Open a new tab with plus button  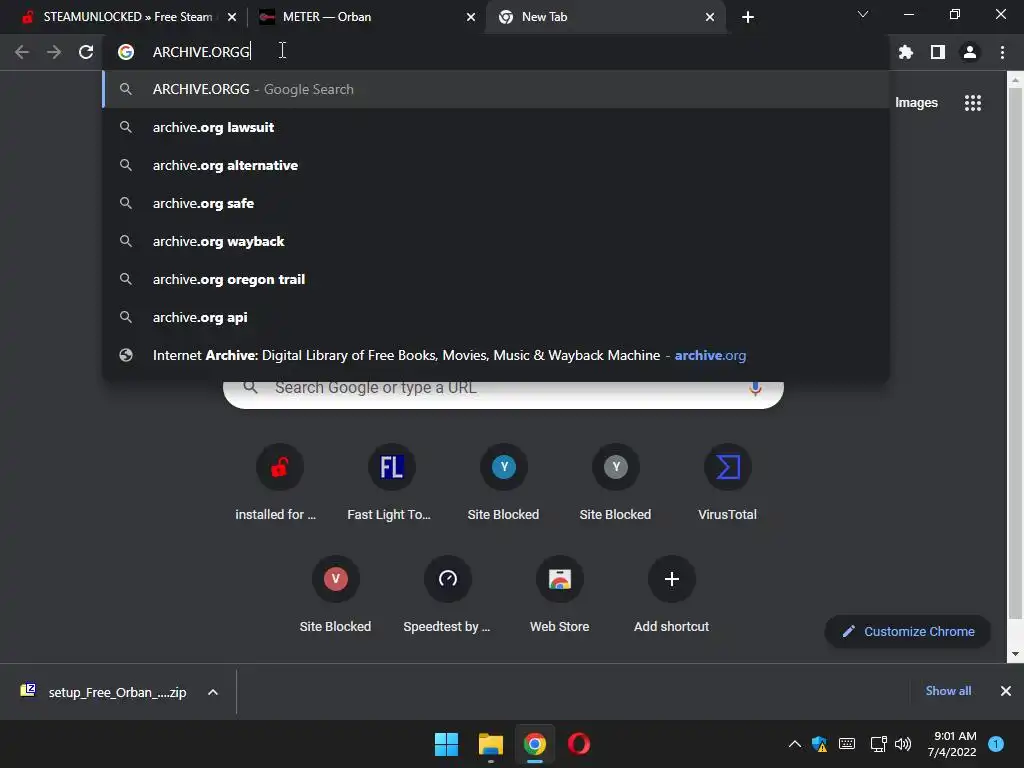[748, 17]
